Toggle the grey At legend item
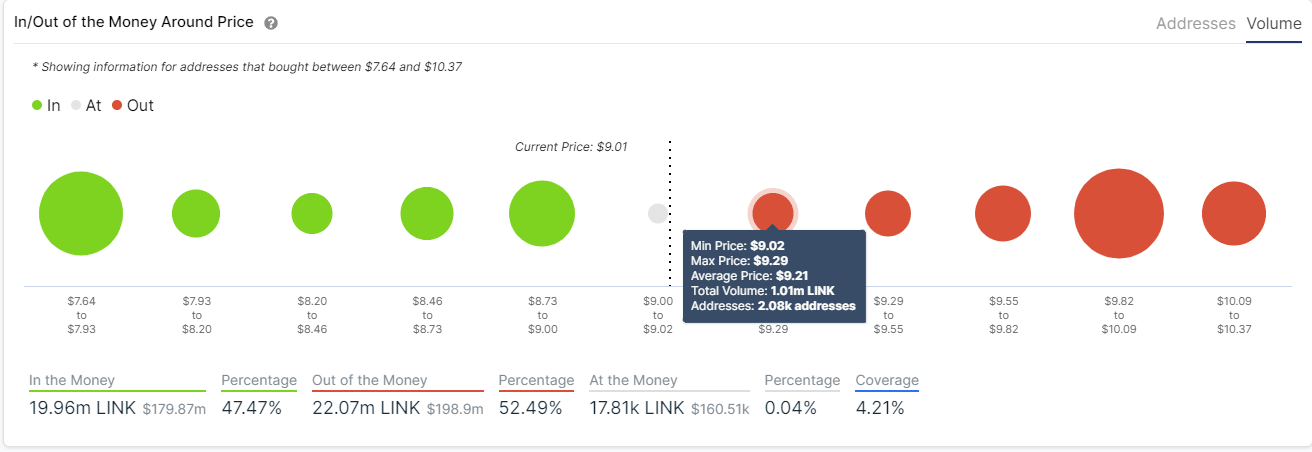 pos(86,105)
